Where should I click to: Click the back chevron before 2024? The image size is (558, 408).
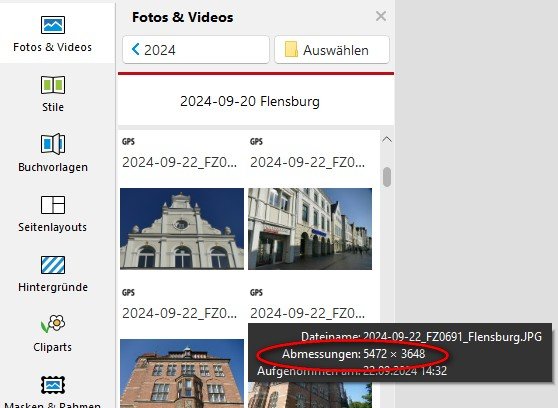pos(136,49)
